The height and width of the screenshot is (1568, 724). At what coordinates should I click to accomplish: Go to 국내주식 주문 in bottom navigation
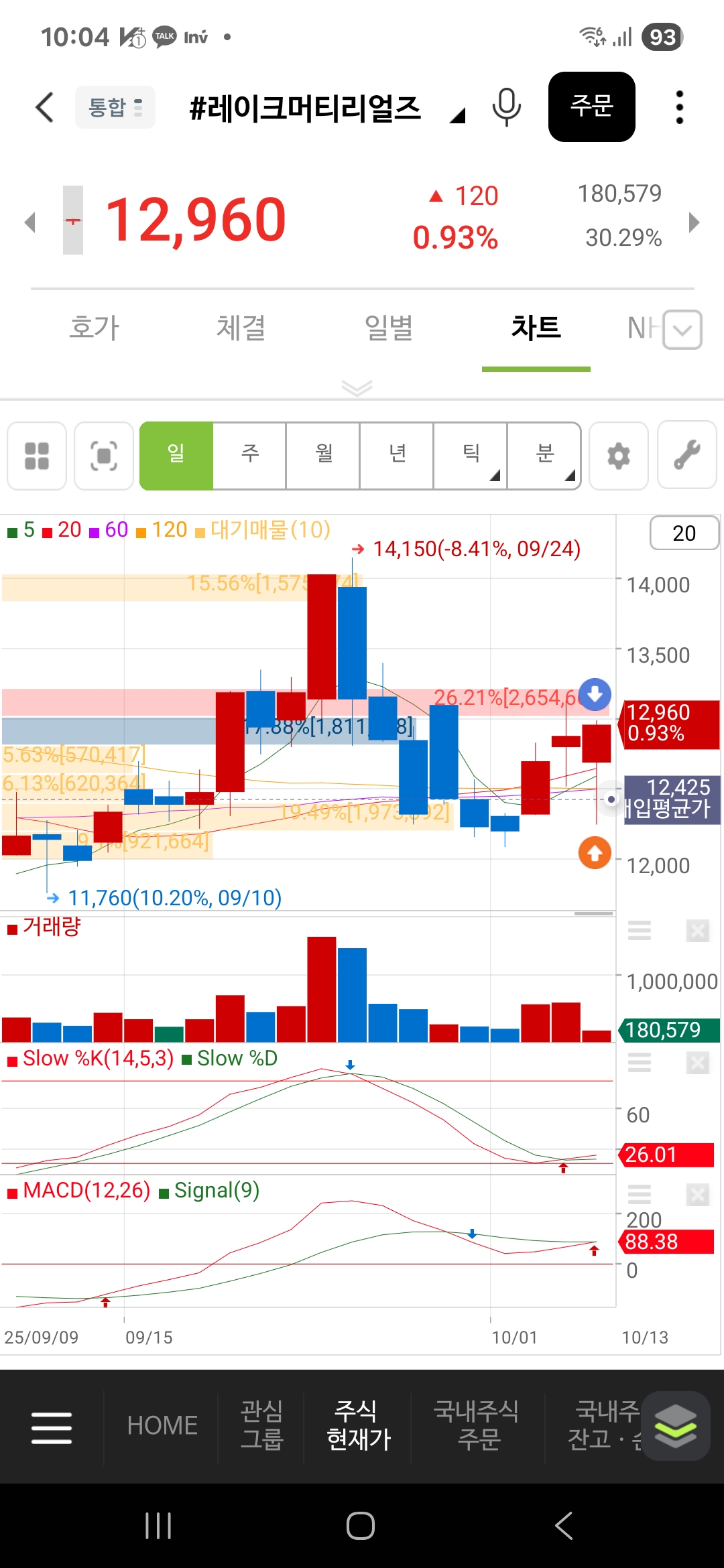[477, 1425]
